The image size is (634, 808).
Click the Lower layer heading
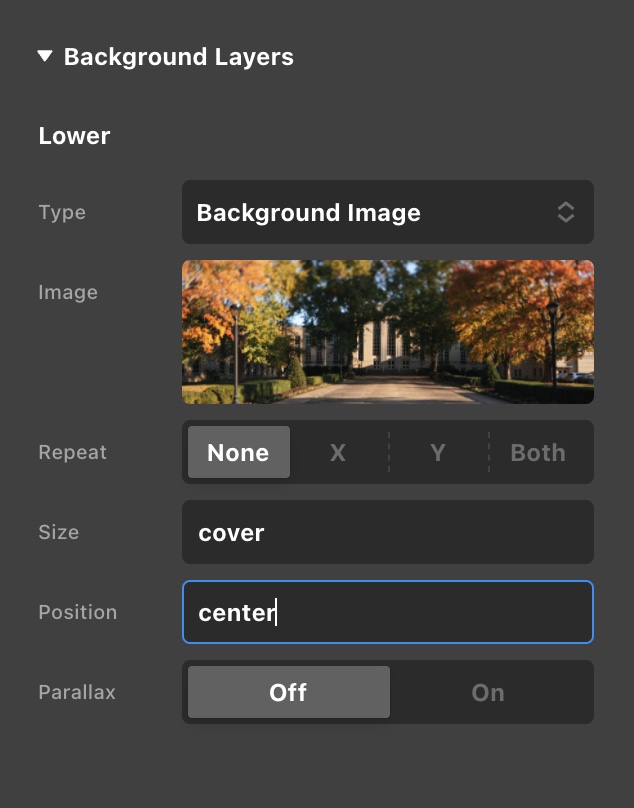pos(74,136)
